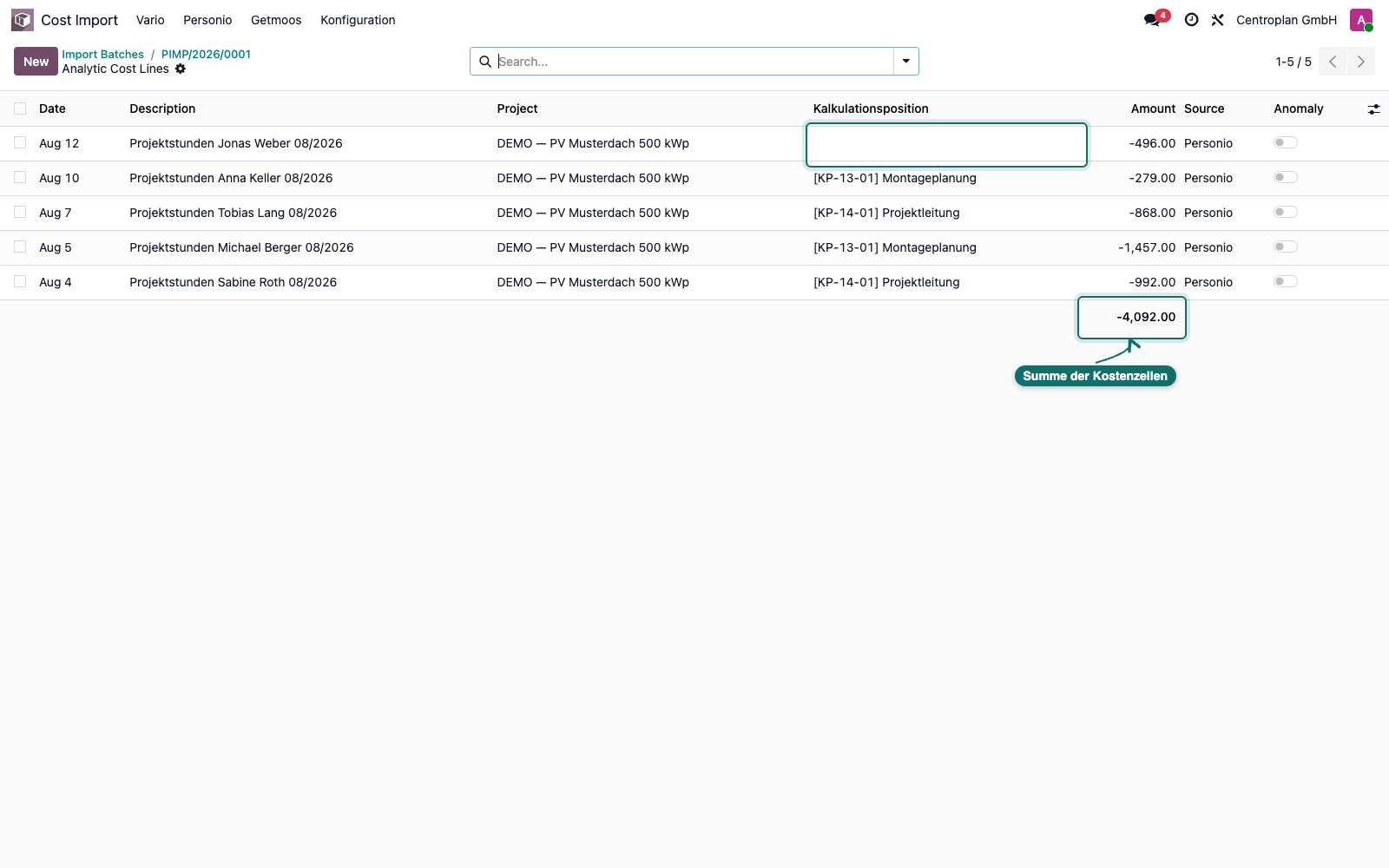
Task: Click 'Projektstunden Anna Keller 08/2026' description
Action: pos(231,178)
